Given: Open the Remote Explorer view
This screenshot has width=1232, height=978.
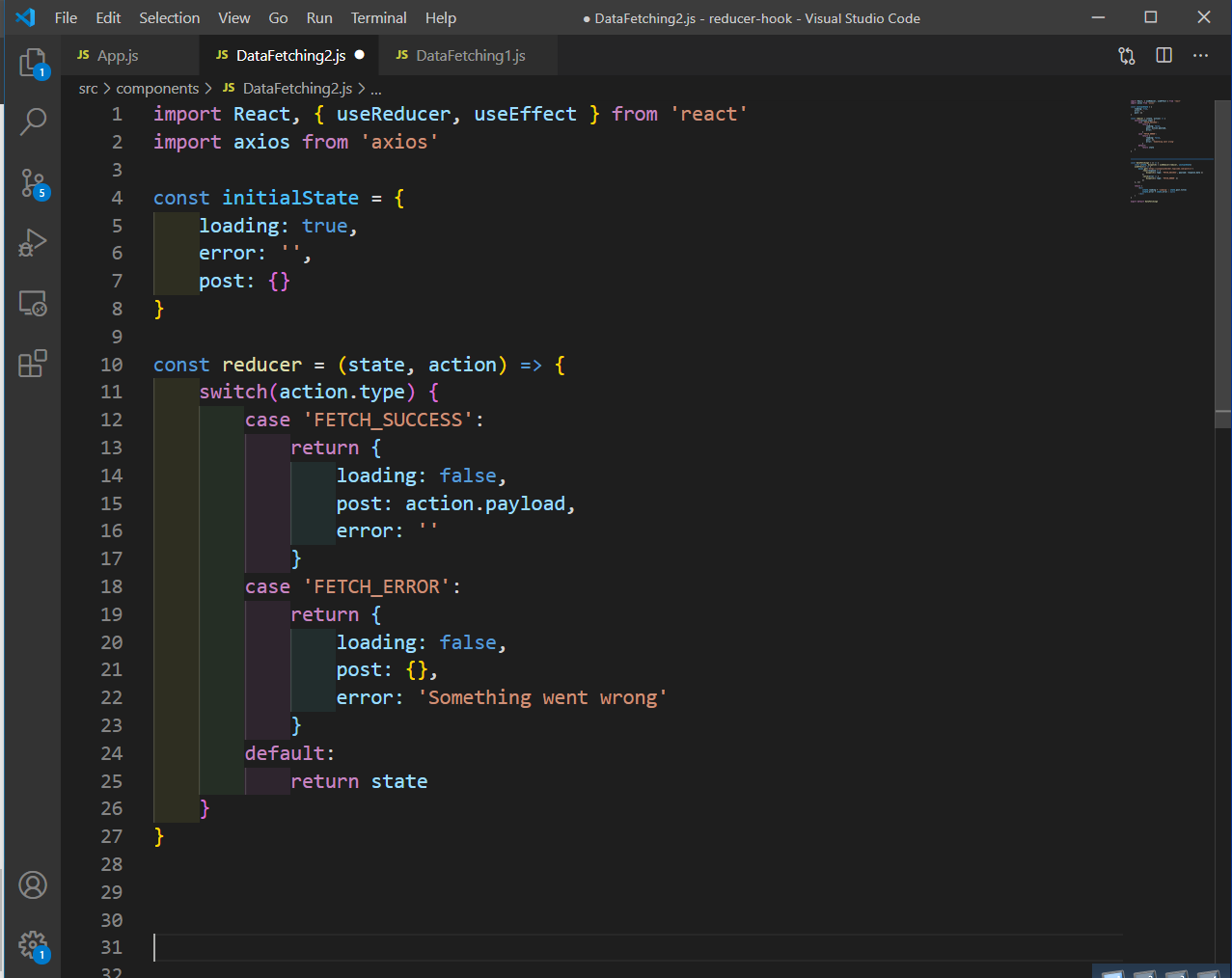Looking at the screenshot, I should [x=33, y=304].
